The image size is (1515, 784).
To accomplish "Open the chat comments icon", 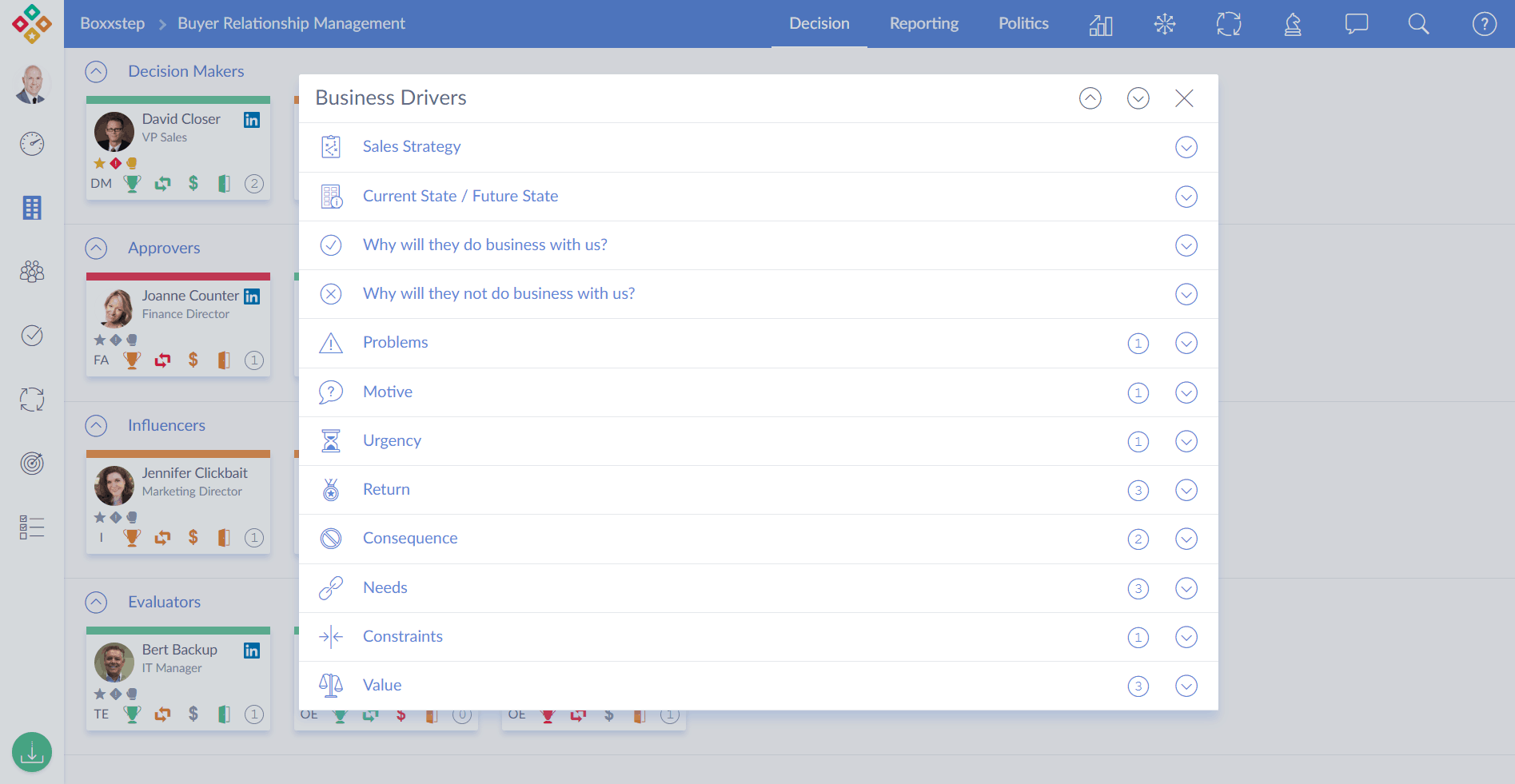I will [x=1356, y=24].
